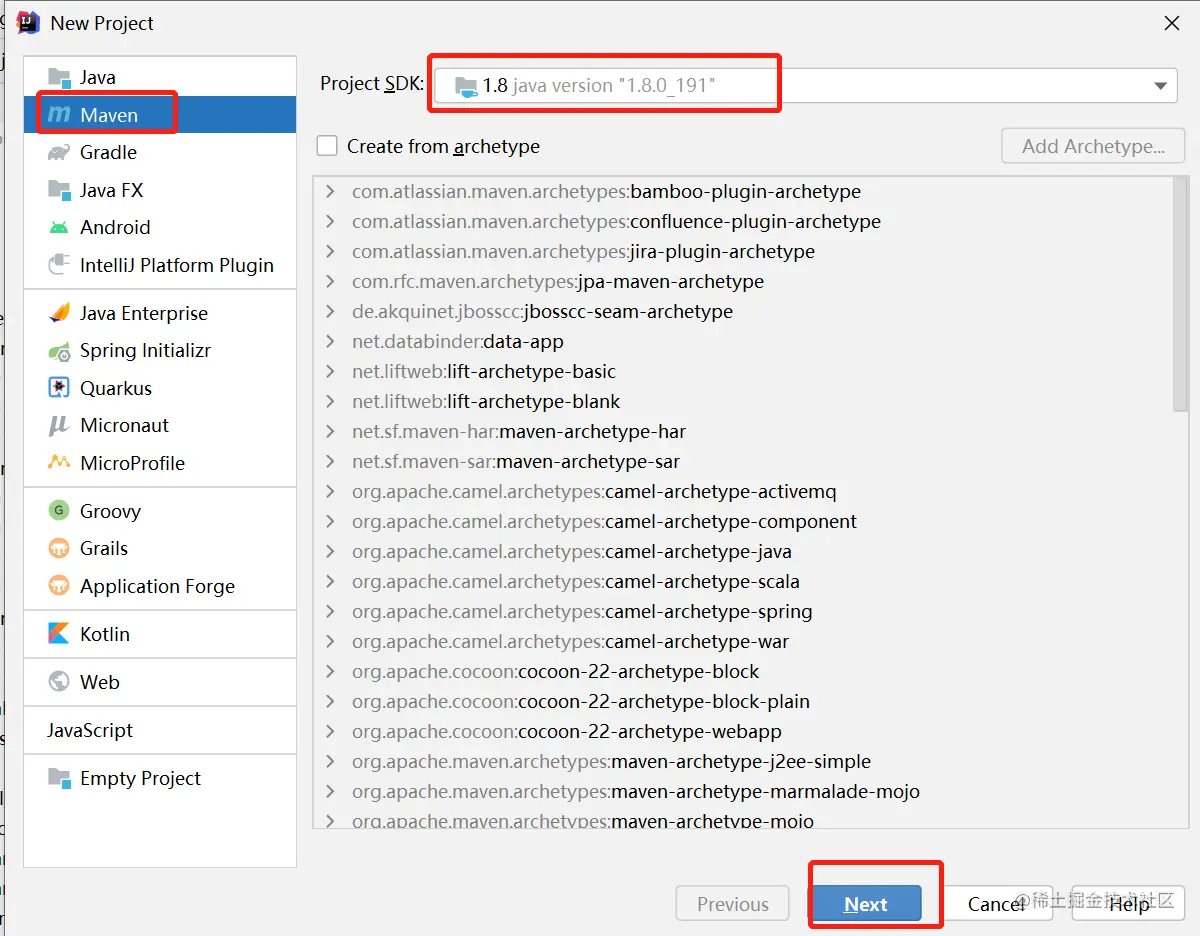
Task: Pick the Spring Initializr leaf icon
Action: coord(60,350)
